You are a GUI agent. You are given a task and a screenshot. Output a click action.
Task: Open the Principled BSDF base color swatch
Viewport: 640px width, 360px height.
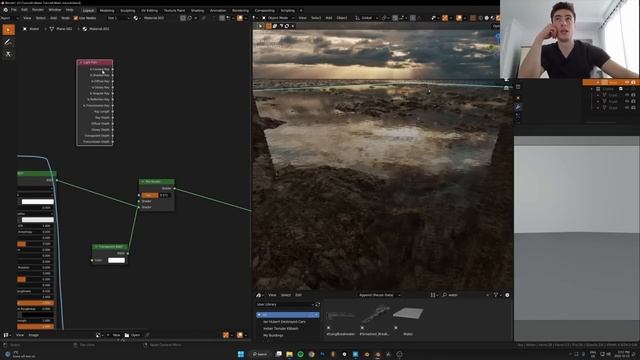tap(38, 202)
